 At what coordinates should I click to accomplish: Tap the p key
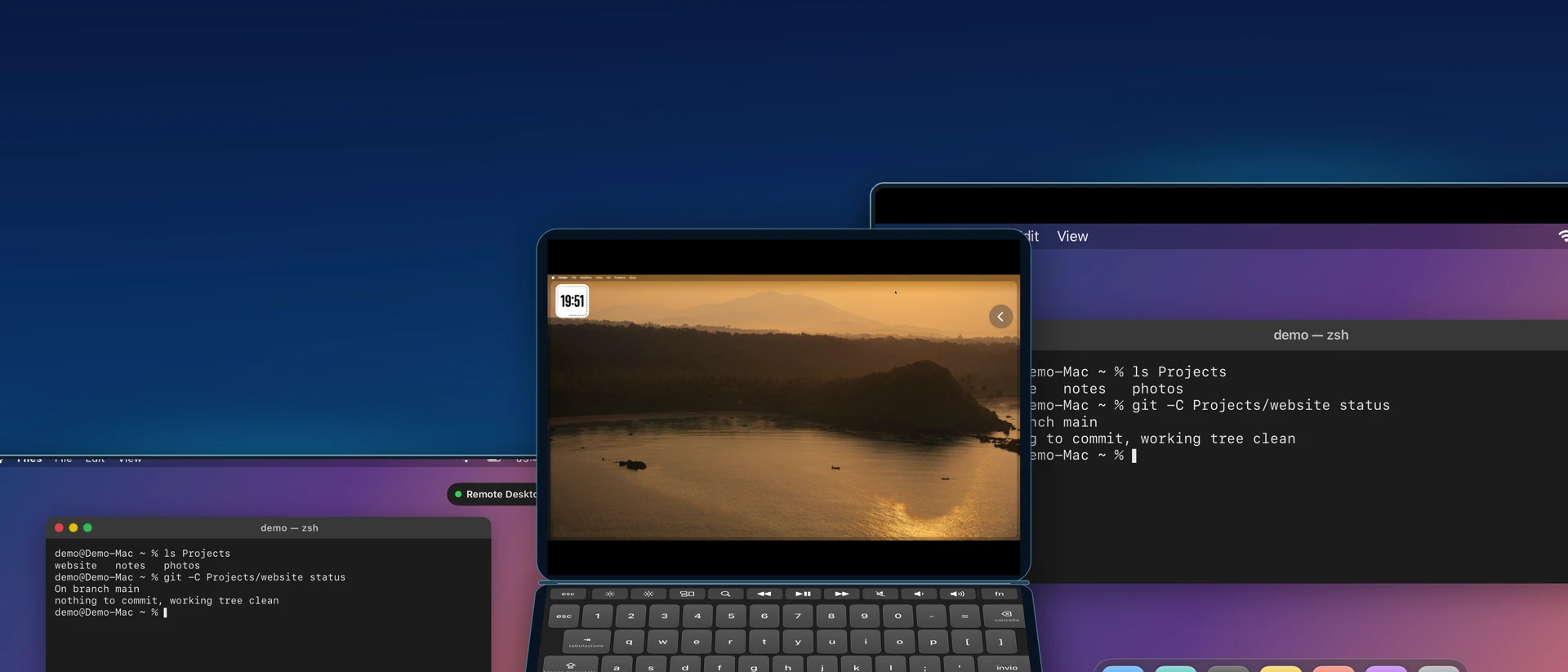coord(933,642)
